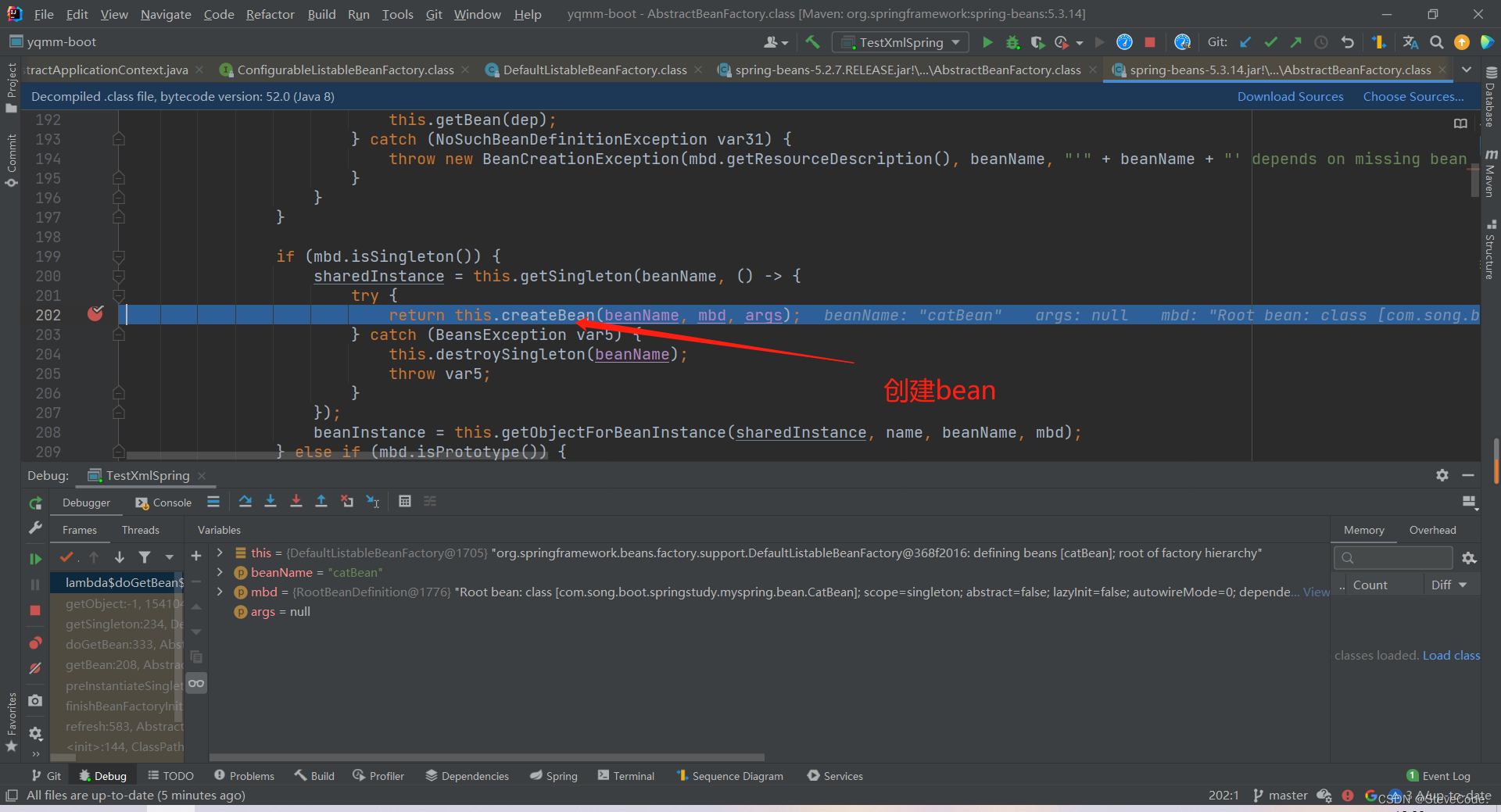Click Step Over in the debugger toolbar
1501x812 pixels.
pyautogui.click(x=245, y=502)
